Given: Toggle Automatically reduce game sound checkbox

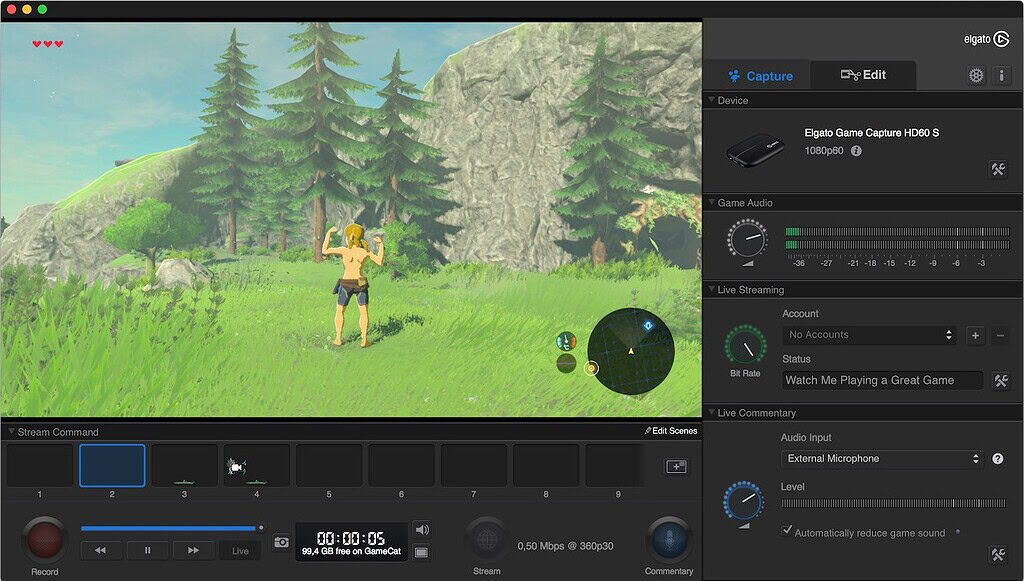Looking at the screenshot, I should 787,530.
